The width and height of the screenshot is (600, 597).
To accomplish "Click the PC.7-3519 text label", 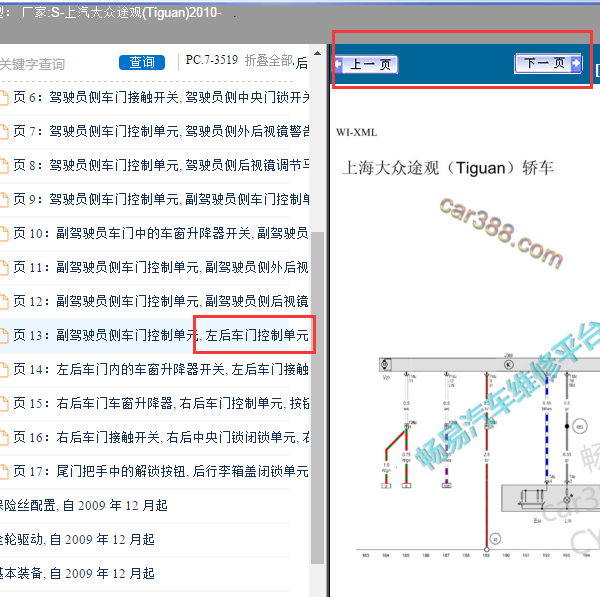I will coord(212,60).
